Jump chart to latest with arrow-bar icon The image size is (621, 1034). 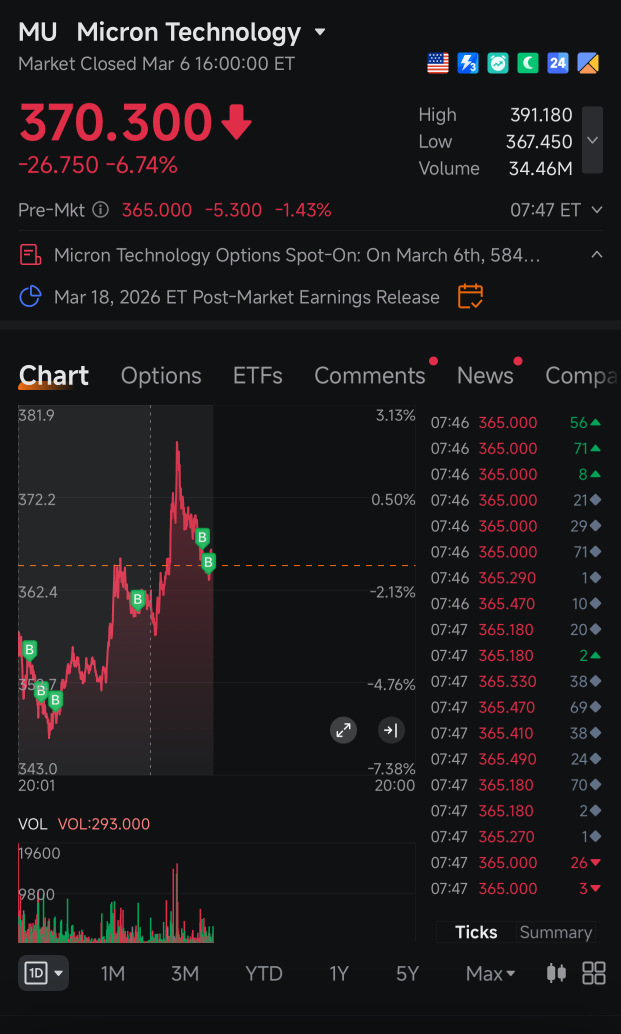391,730
